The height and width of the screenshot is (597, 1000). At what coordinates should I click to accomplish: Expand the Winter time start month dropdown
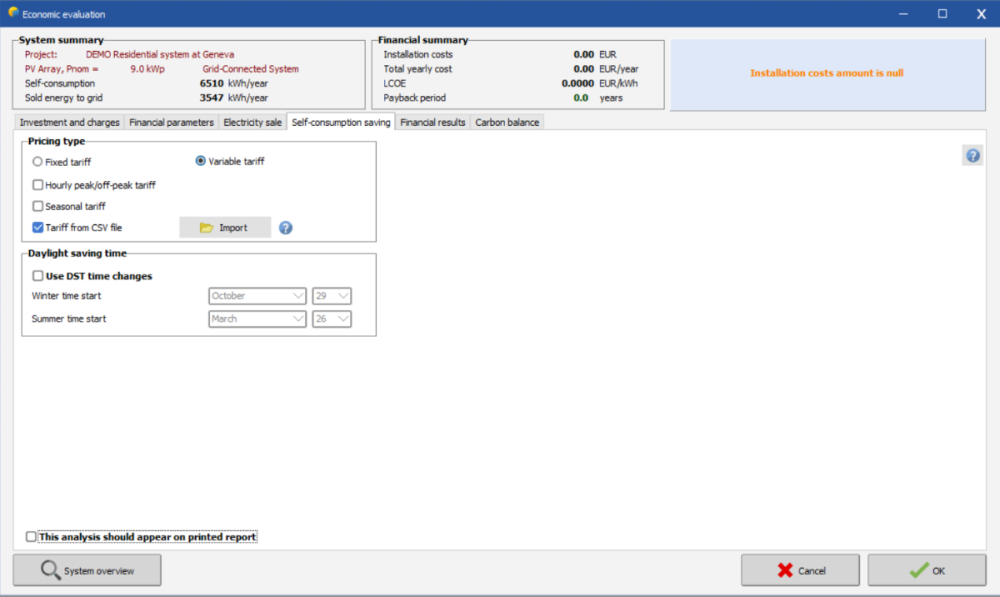pyautogui.click(x=257, y=296)
